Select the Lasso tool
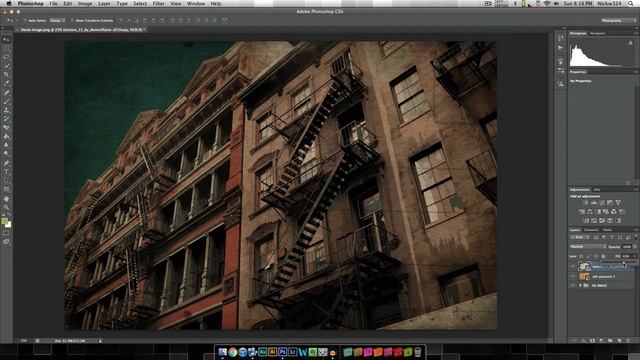Viewport: 640px width, 360px height. [x=6, y=57]
